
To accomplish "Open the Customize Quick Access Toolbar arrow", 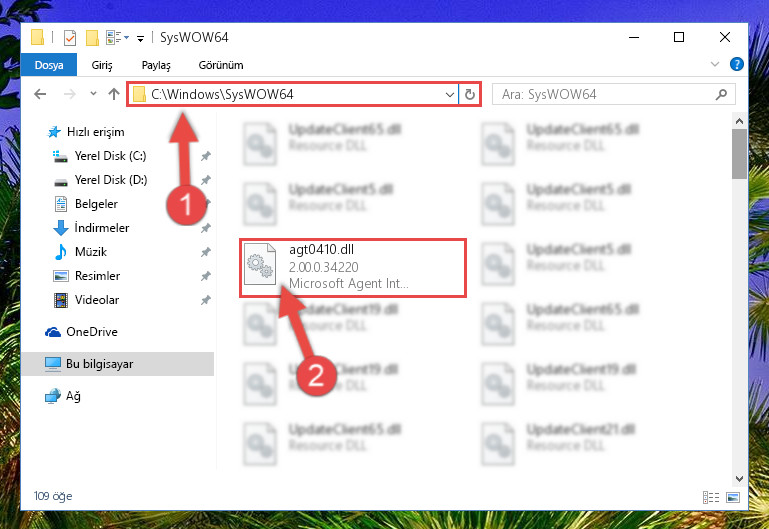I will point(140,39).
